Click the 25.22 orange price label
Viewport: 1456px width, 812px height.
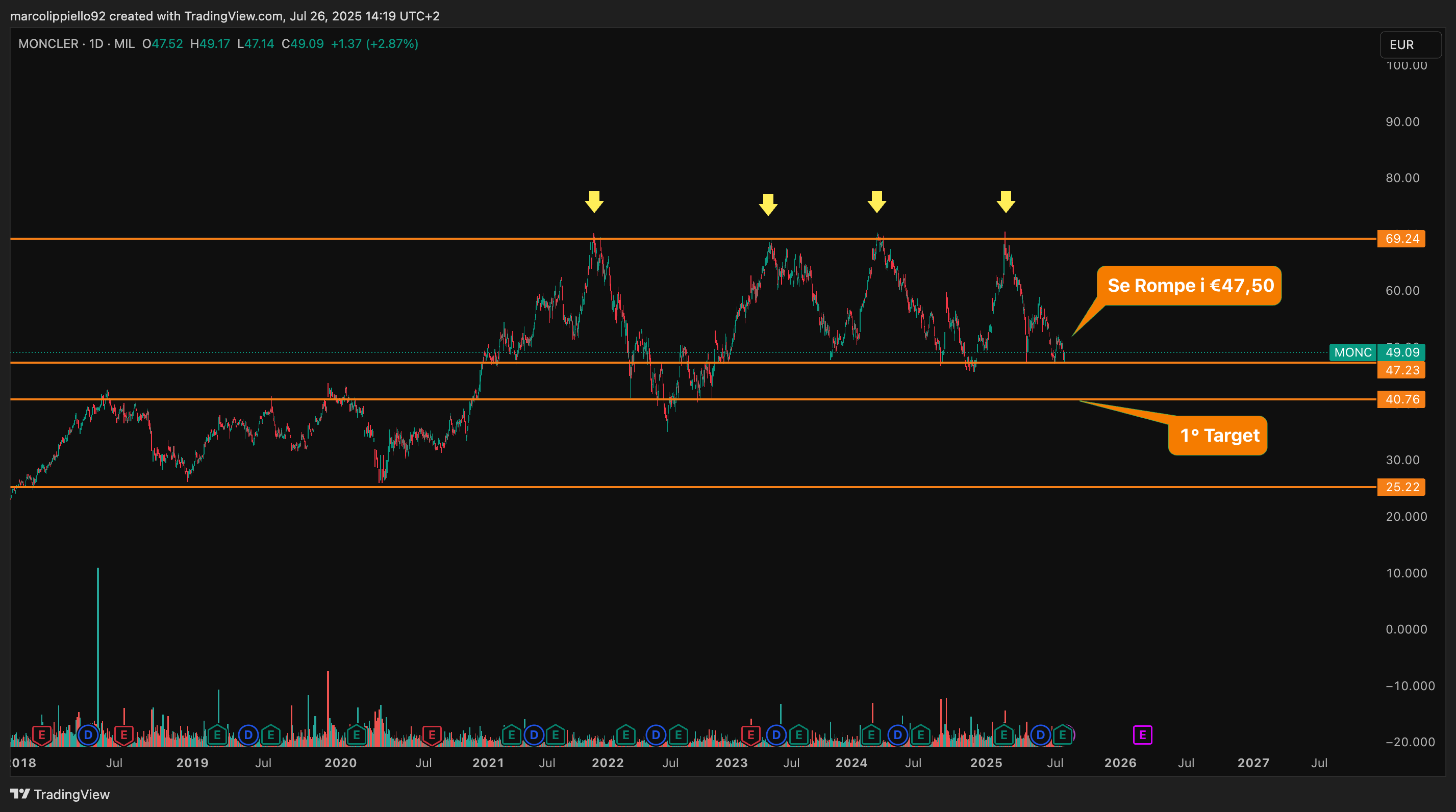1401,487
